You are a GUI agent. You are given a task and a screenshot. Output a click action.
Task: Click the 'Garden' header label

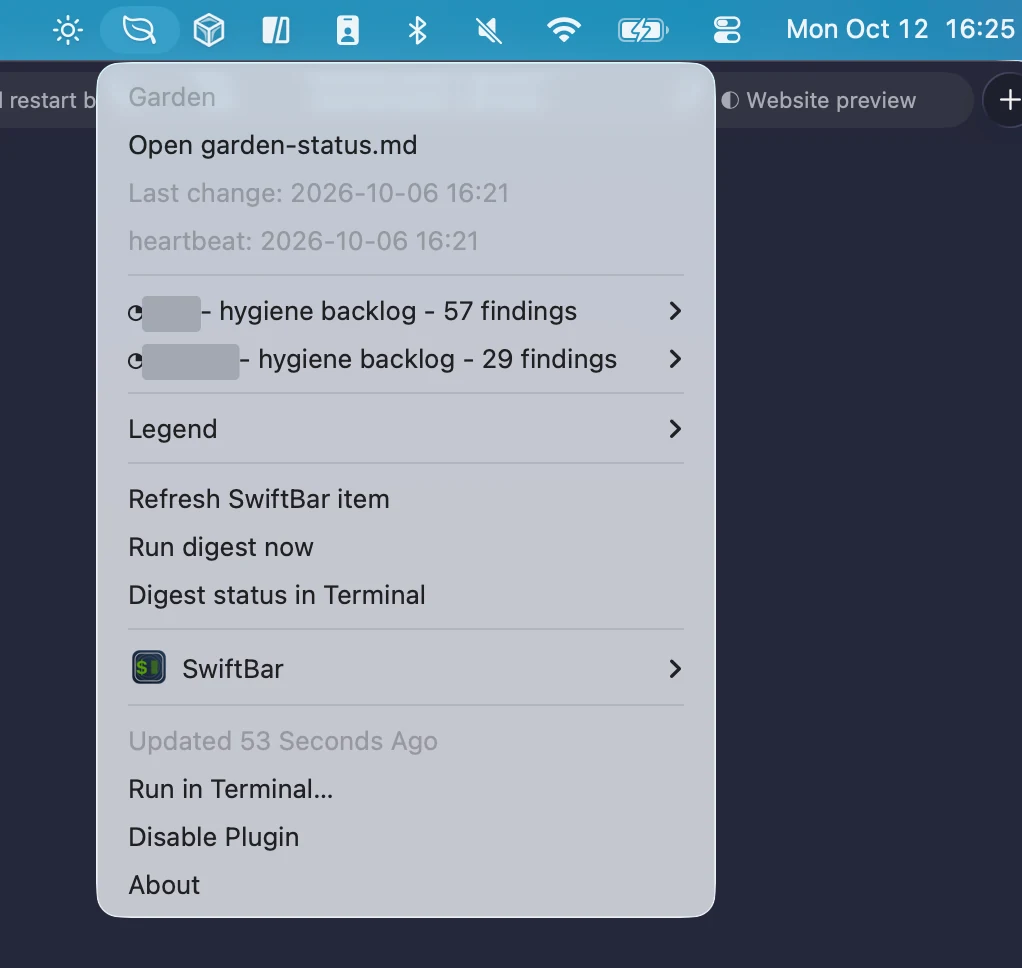pyautogui.click(x=171, y=97)
